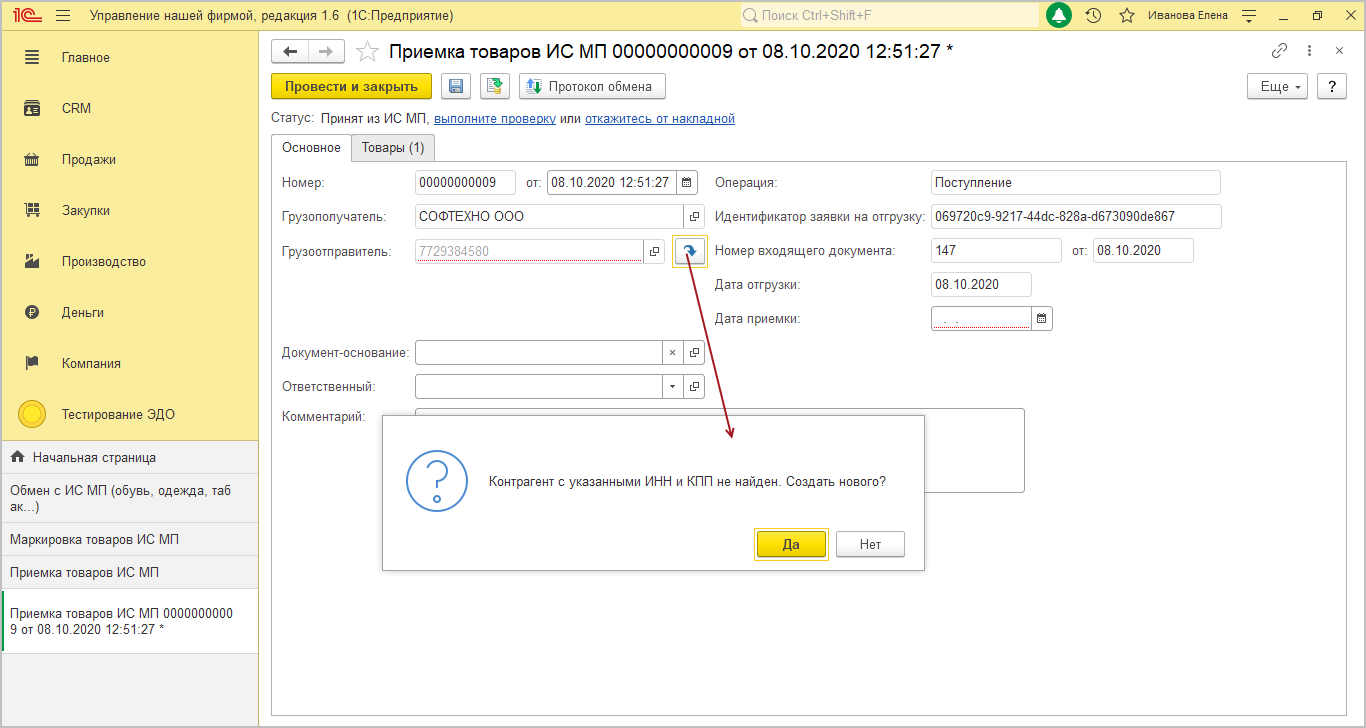
Task: Open Производство section
Action: coord(129,261)
